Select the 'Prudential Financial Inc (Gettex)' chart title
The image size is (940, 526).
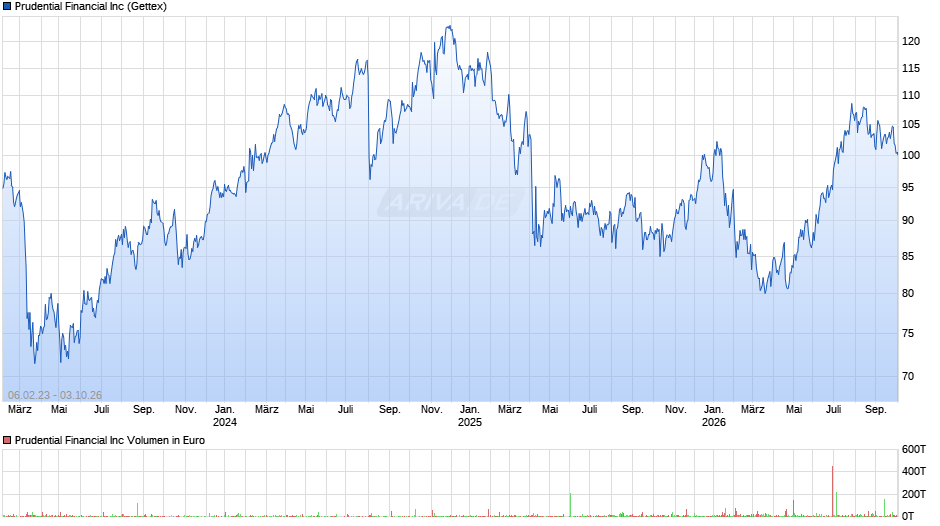pyautogui.click(x=91, y=7)
